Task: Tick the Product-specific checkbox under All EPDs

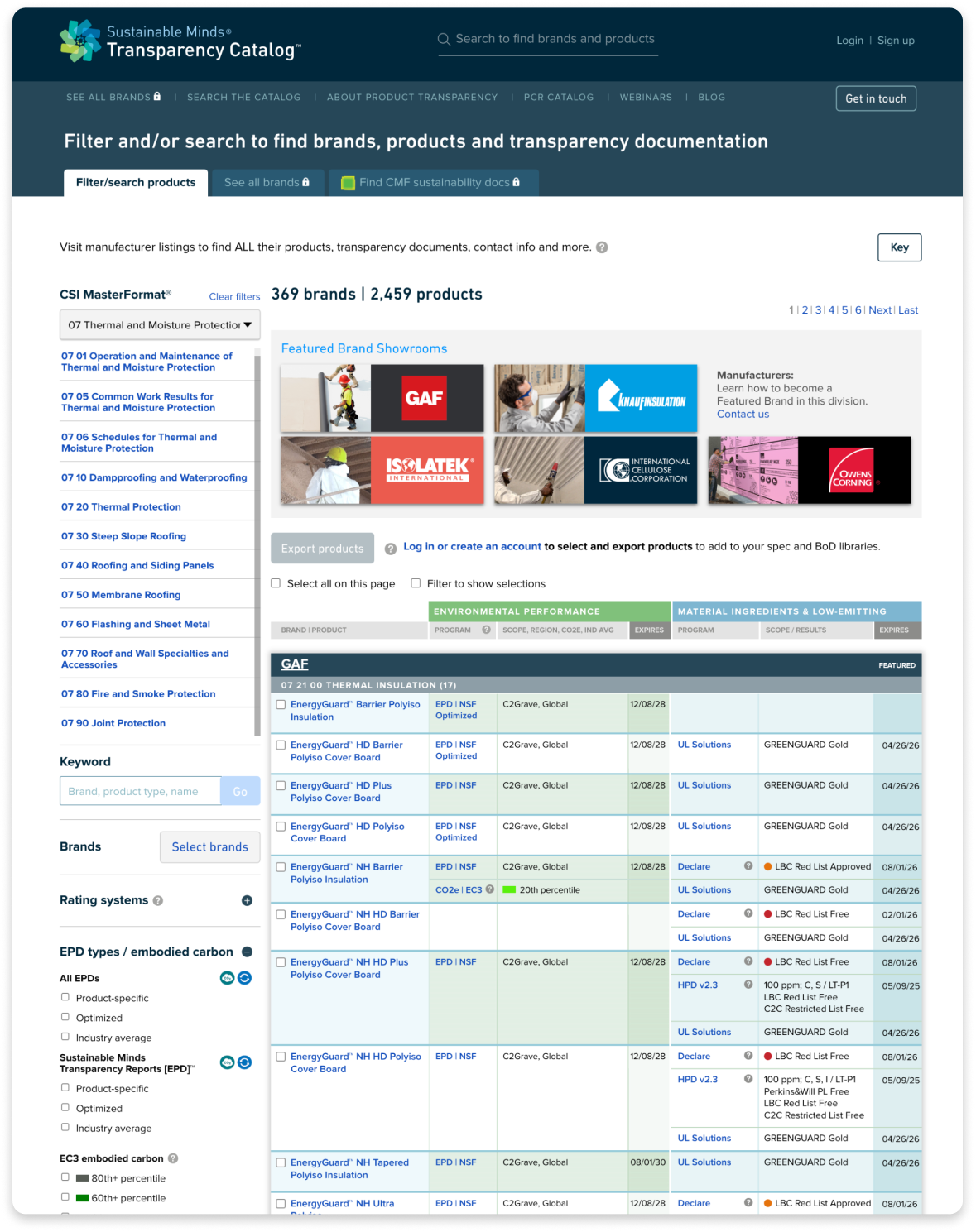Action: coord(65,997)
